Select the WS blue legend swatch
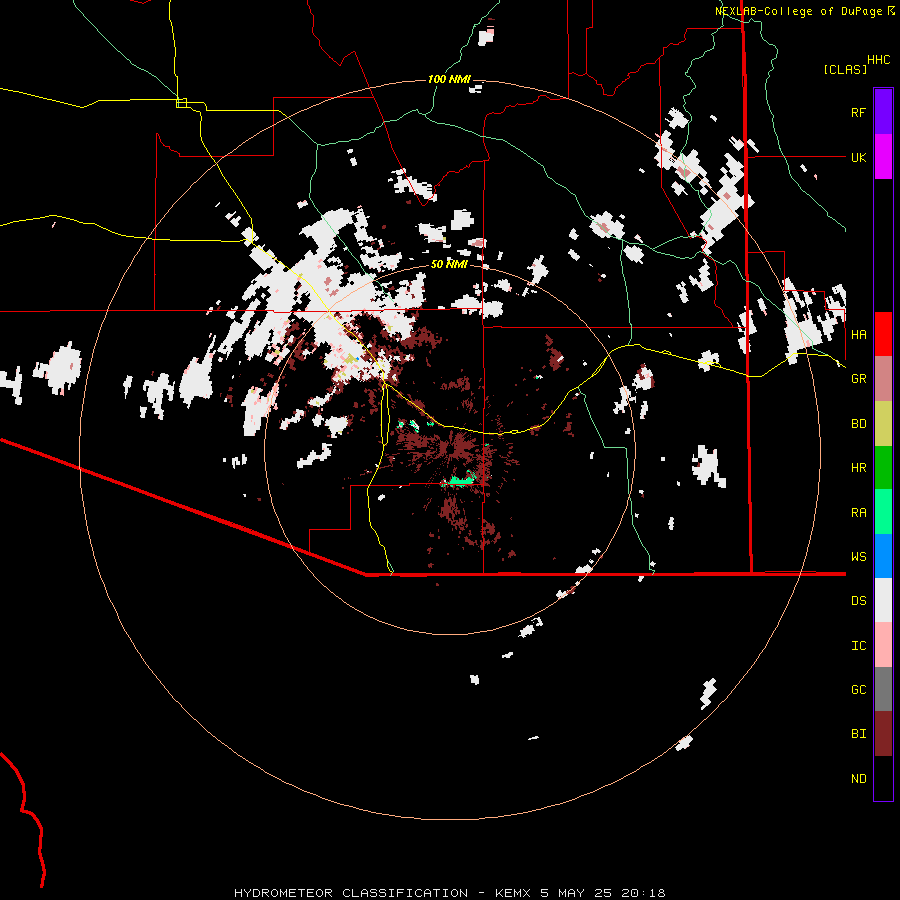This screenshot has height=900, width=900. pyautogui.click(x=883, y=556)
